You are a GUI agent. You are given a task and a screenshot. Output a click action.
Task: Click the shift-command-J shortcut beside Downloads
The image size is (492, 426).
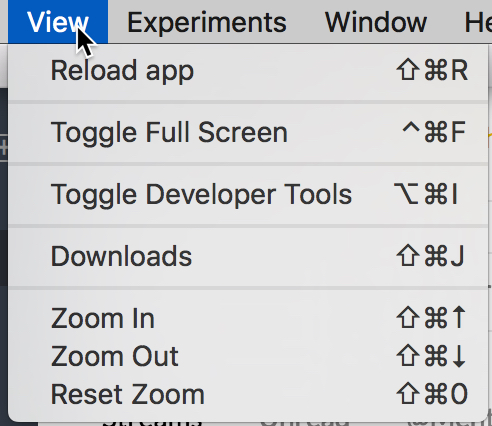pyautogui.click(x=430, y=256)
